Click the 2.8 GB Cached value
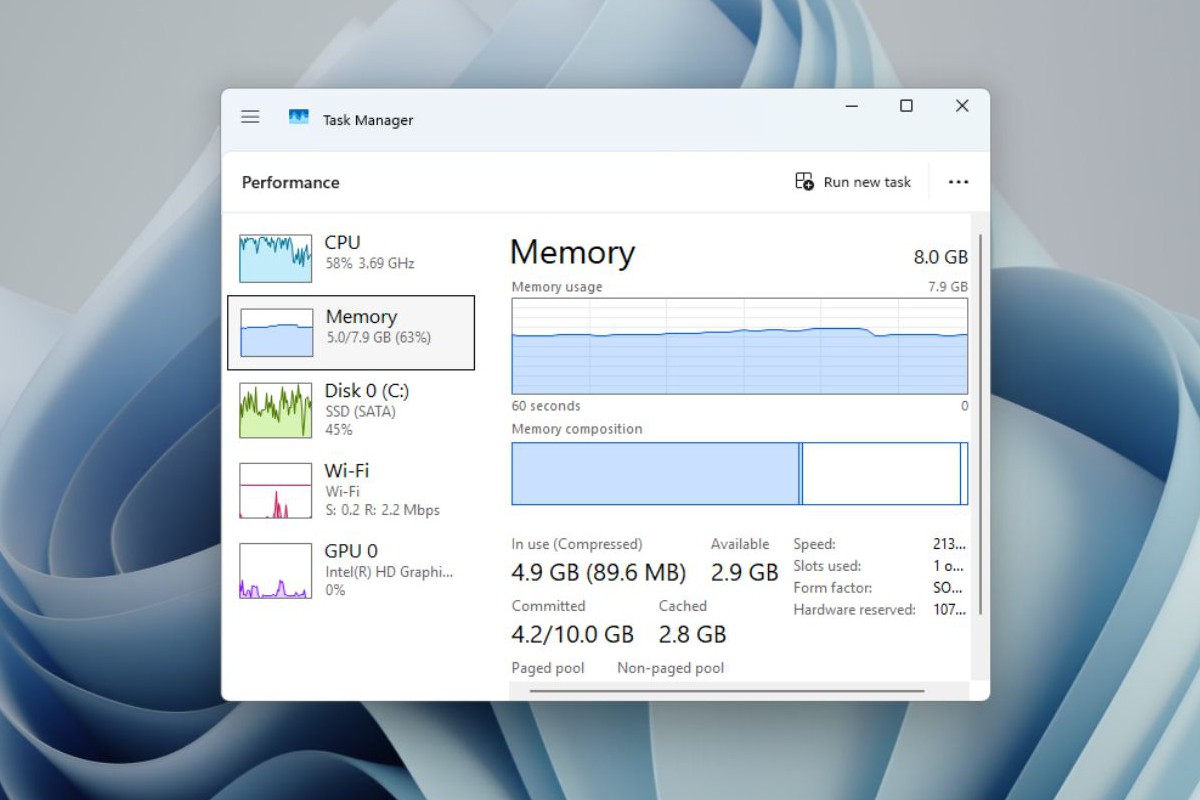This screenshot has height=800, width=1200. 692,634
